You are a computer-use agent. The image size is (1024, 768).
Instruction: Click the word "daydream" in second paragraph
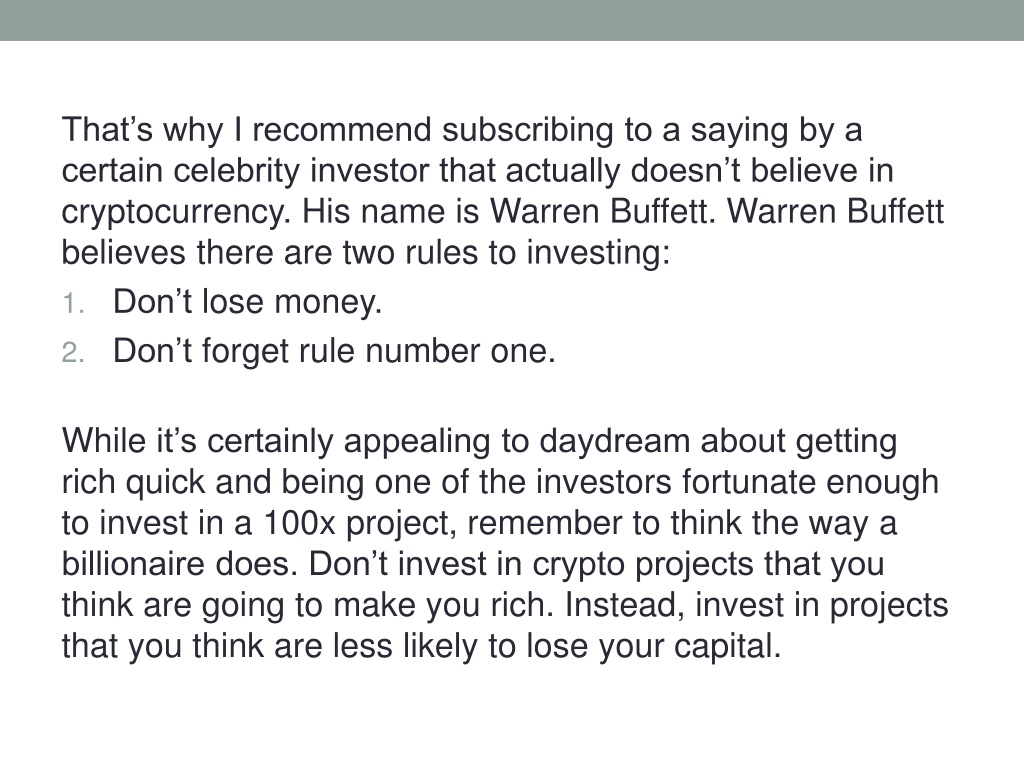(615, 441)
